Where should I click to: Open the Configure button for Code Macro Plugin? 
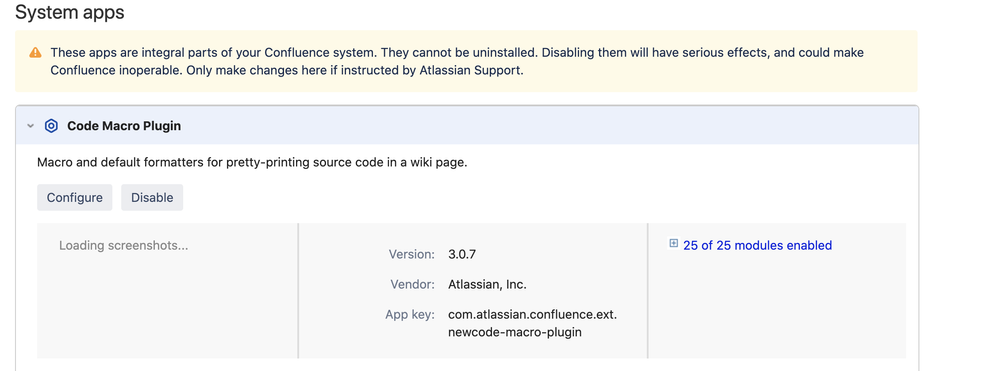(x=75, y=198)
